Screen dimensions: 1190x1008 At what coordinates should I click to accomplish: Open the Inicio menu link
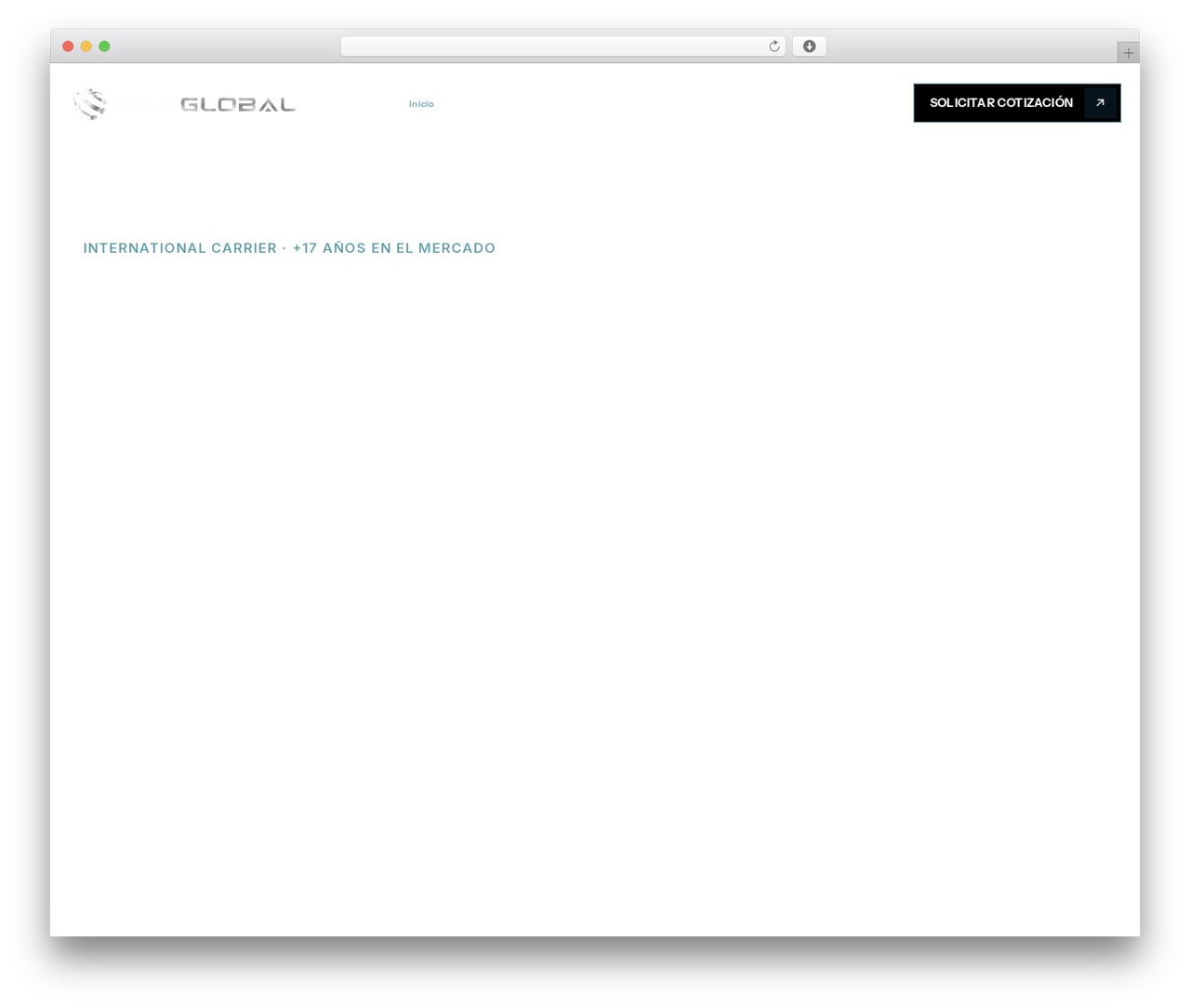point(421,104)
